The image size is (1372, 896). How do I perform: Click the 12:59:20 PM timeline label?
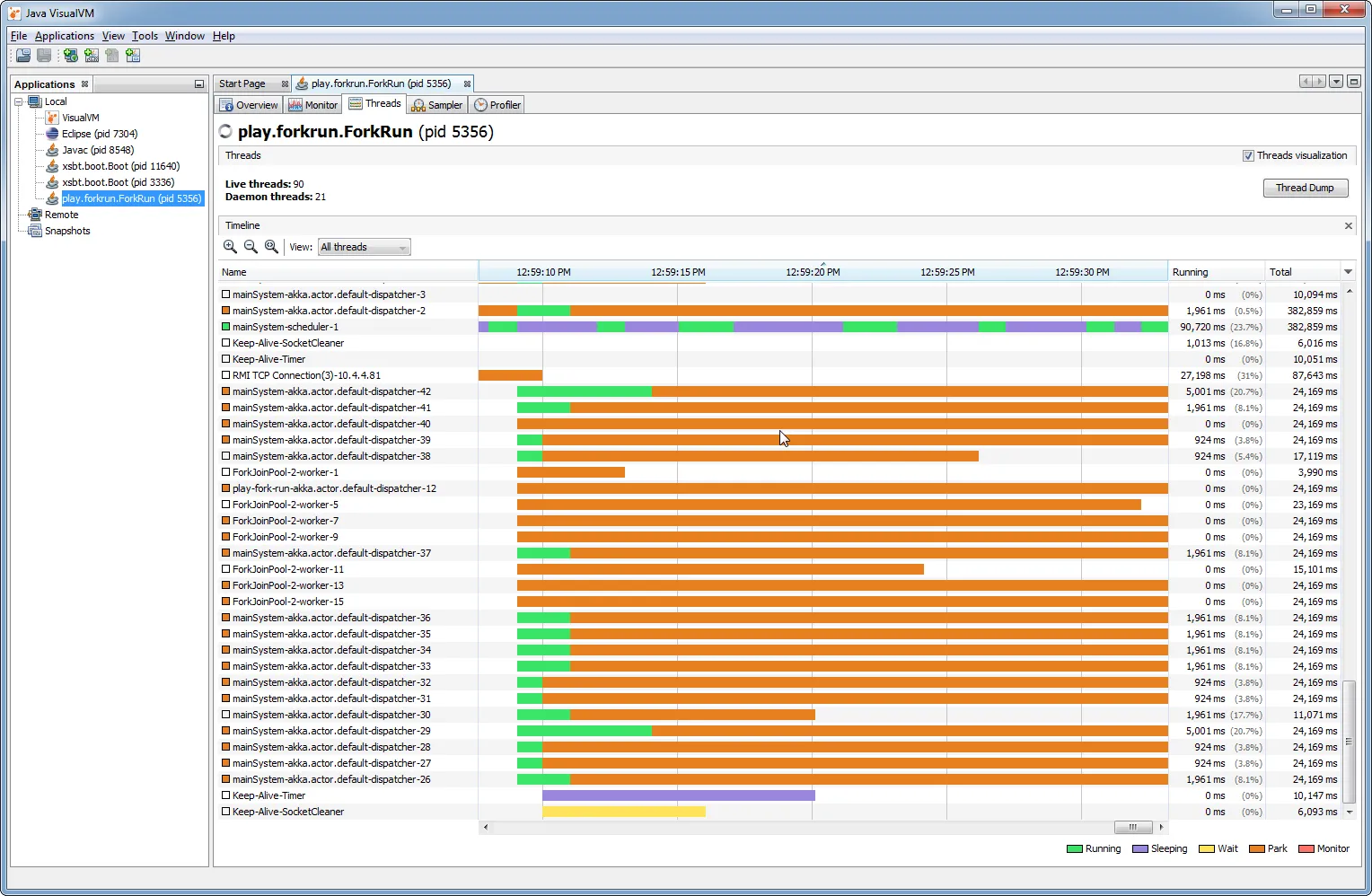point(813,272)
